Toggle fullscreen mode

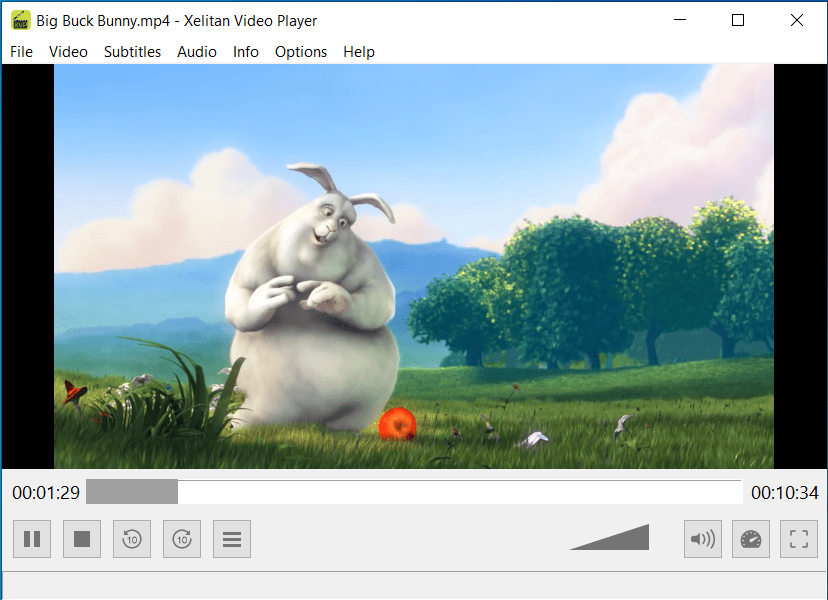coord(799,539)
